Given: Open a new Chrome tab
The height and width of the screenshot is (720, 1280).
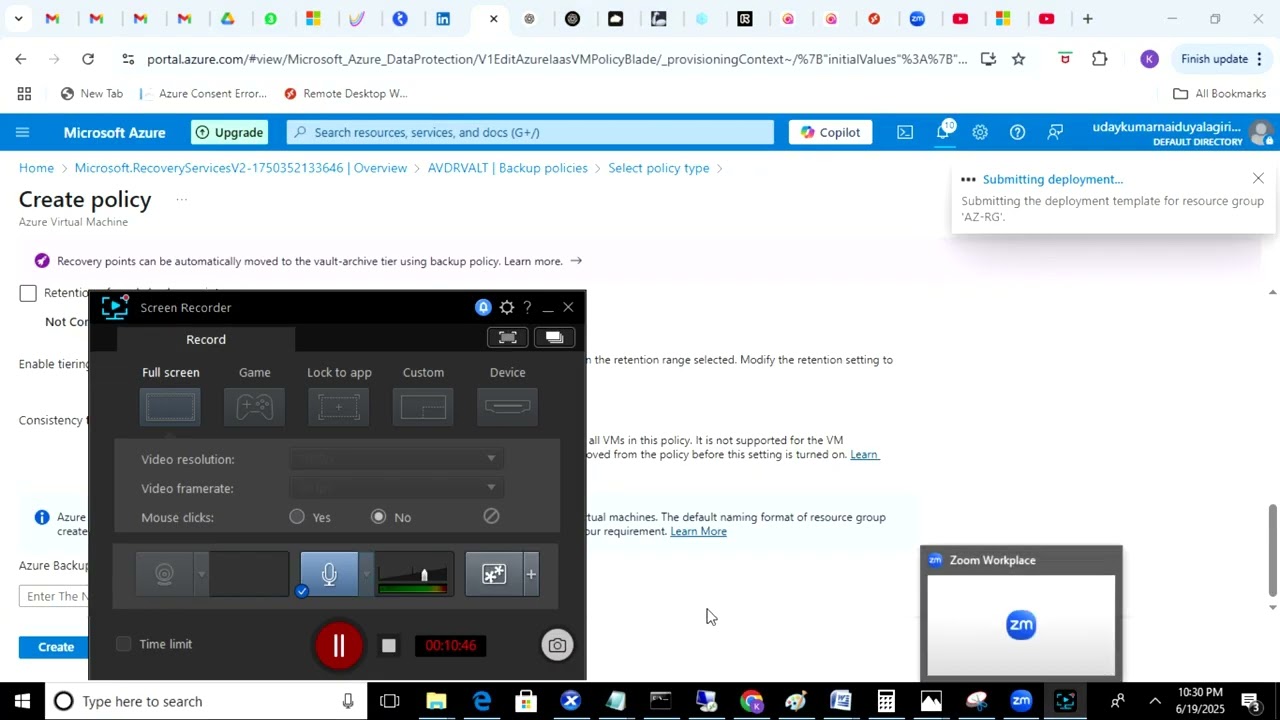Looking at the screenshot, I should coord(1087,18).
